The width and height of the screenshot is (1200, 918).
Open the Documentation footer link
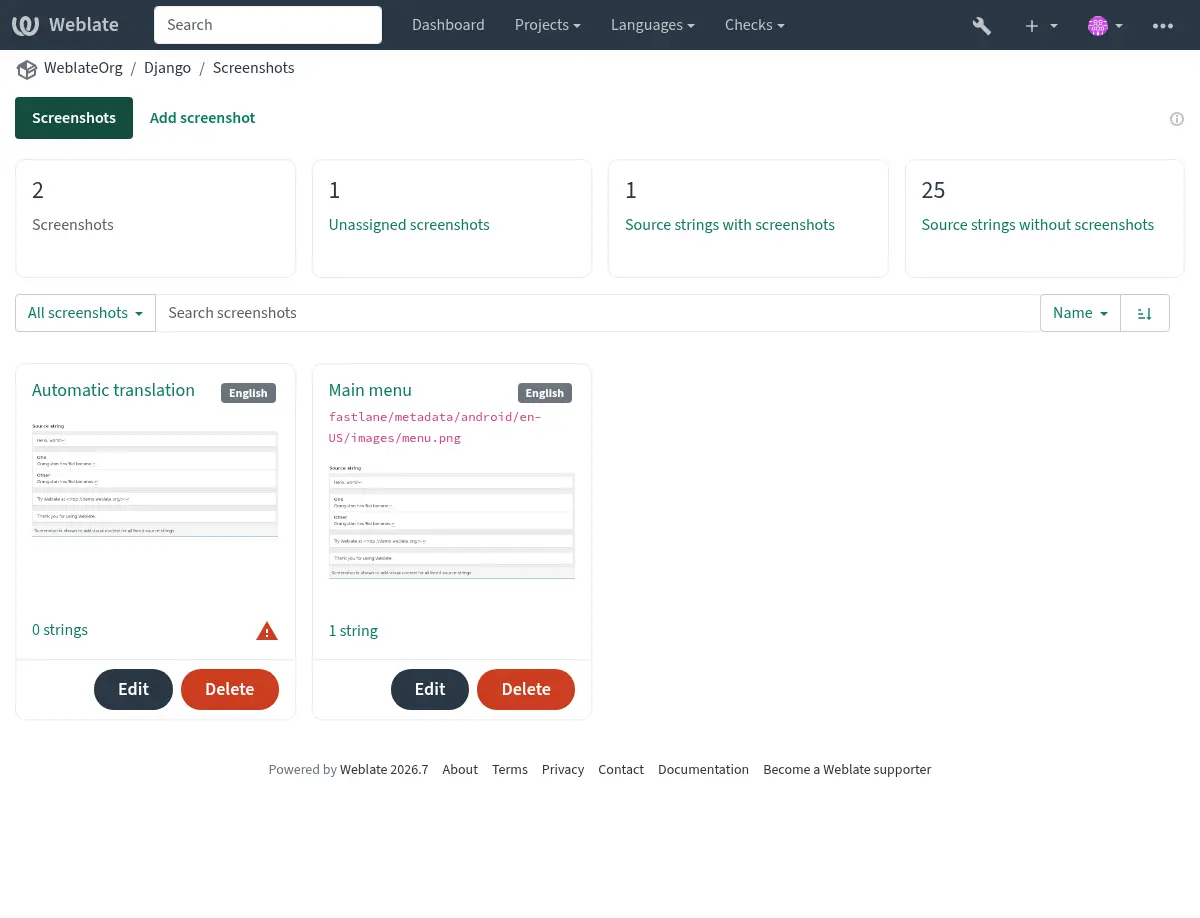tap(703, 770)
